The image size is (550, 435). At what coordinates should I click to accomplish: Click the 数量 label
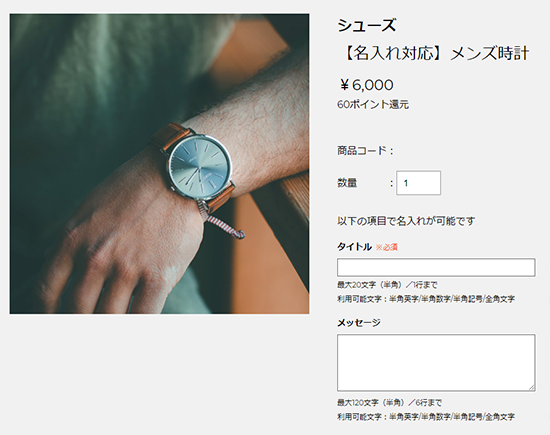347,183
